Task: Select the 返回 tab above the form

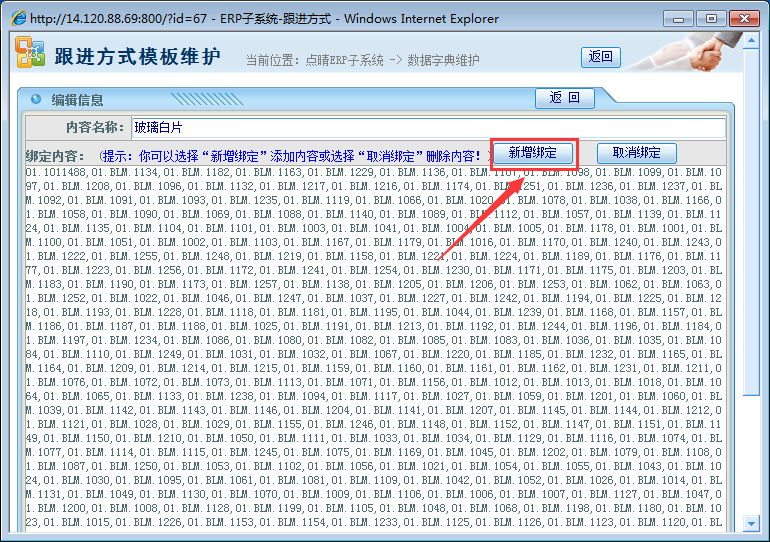Action: click(565, 98)
